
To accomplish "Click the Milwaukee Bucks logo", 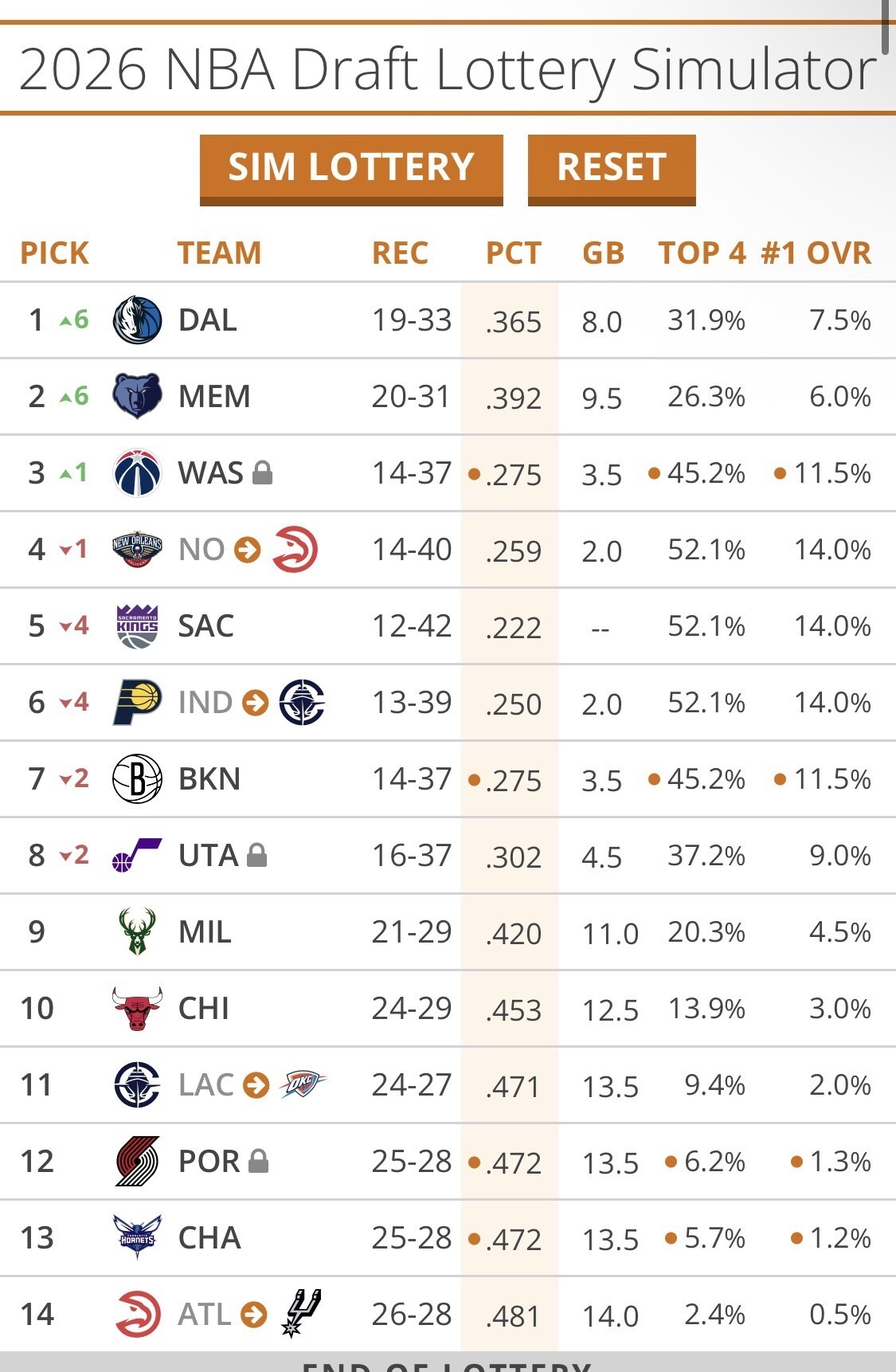I will [x=136, y=931].
